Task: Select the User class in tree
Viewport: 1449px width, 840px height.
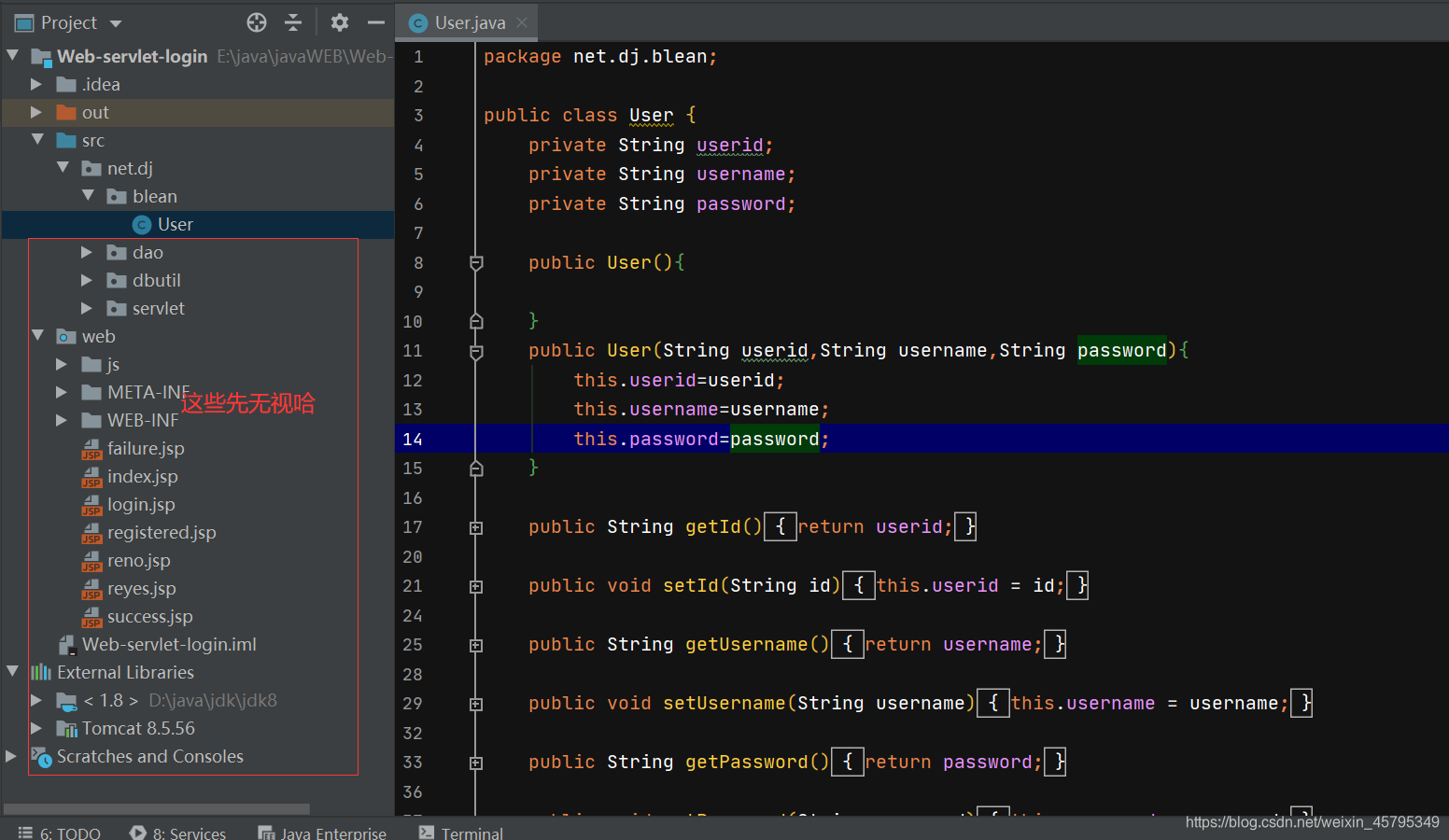Action: [x=175, y=224]
